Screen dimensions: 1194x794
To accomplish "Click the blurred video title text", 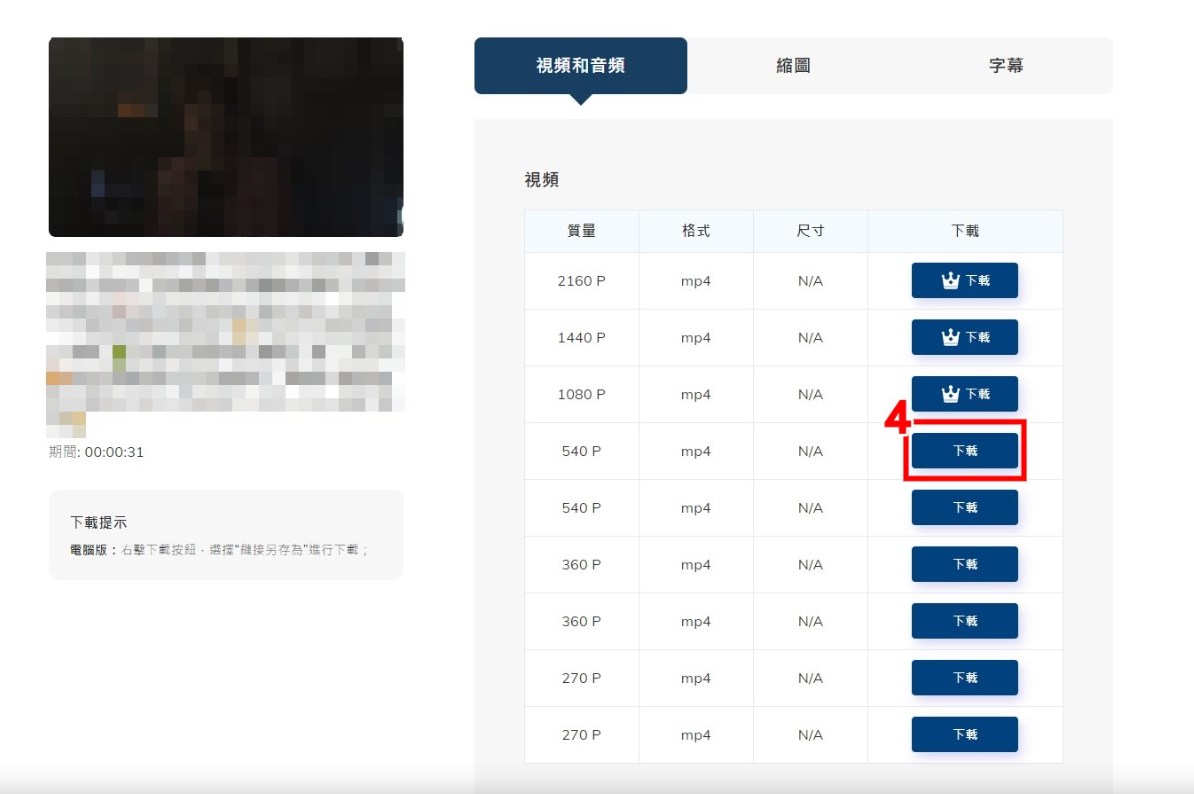I will pyautogui.click(x=226, y=332).
